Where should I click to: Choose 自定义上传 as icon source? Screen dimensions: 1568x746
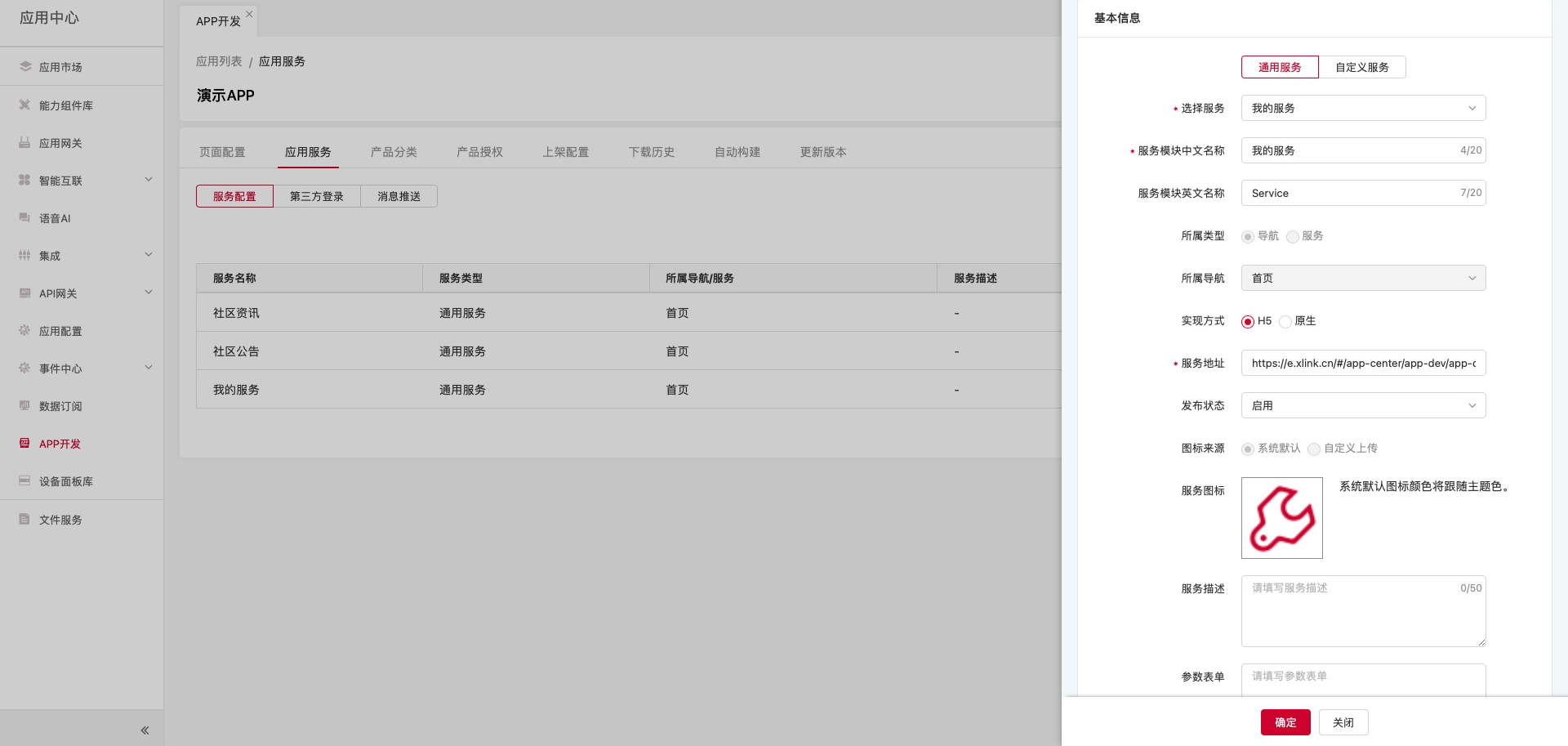point(1314,449)
